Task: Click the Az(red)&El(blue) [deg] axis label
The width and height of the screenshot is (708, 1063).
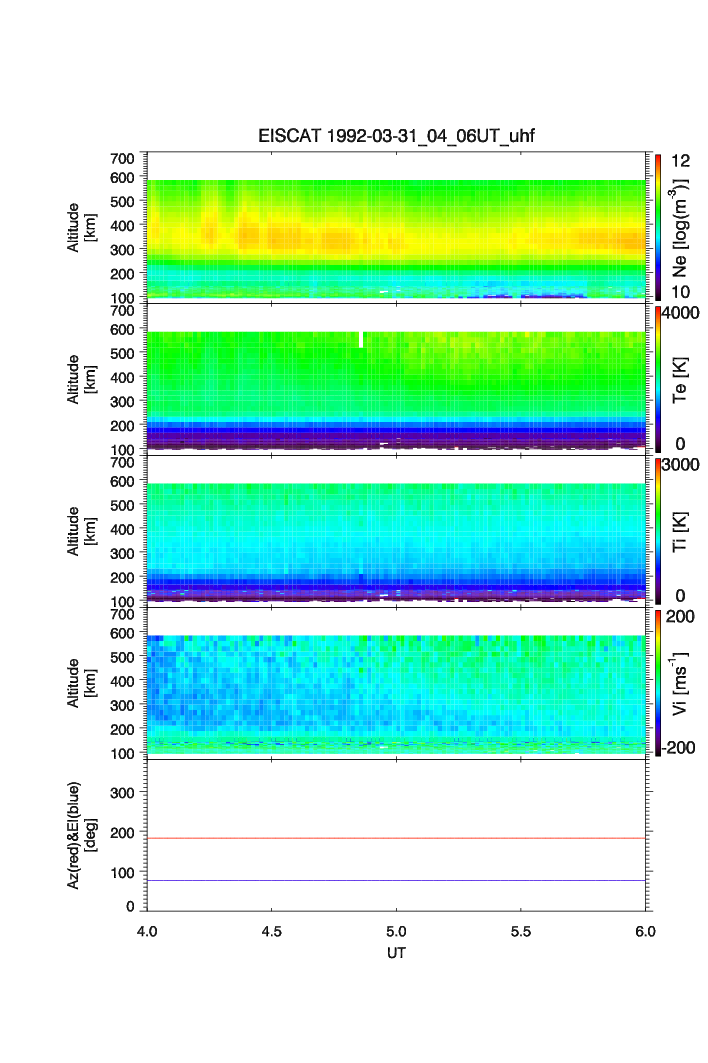Action: coord(81,835)
